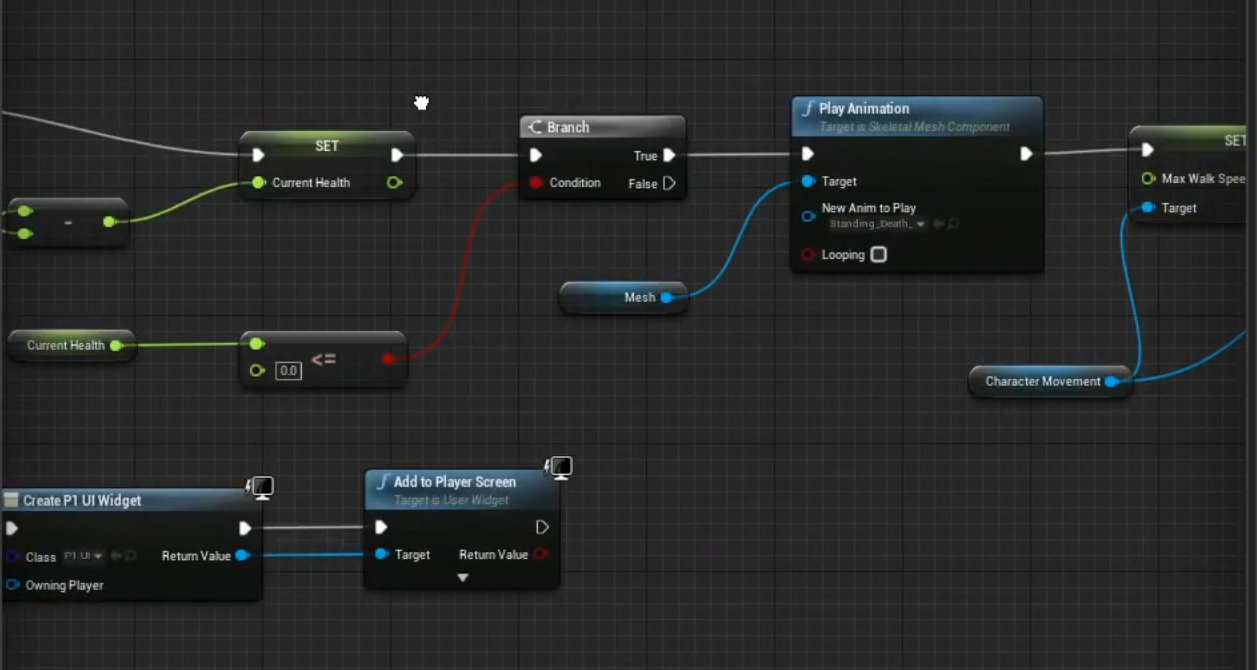
Task: Click Character Movement's output pin
Action: (1111, 381)
